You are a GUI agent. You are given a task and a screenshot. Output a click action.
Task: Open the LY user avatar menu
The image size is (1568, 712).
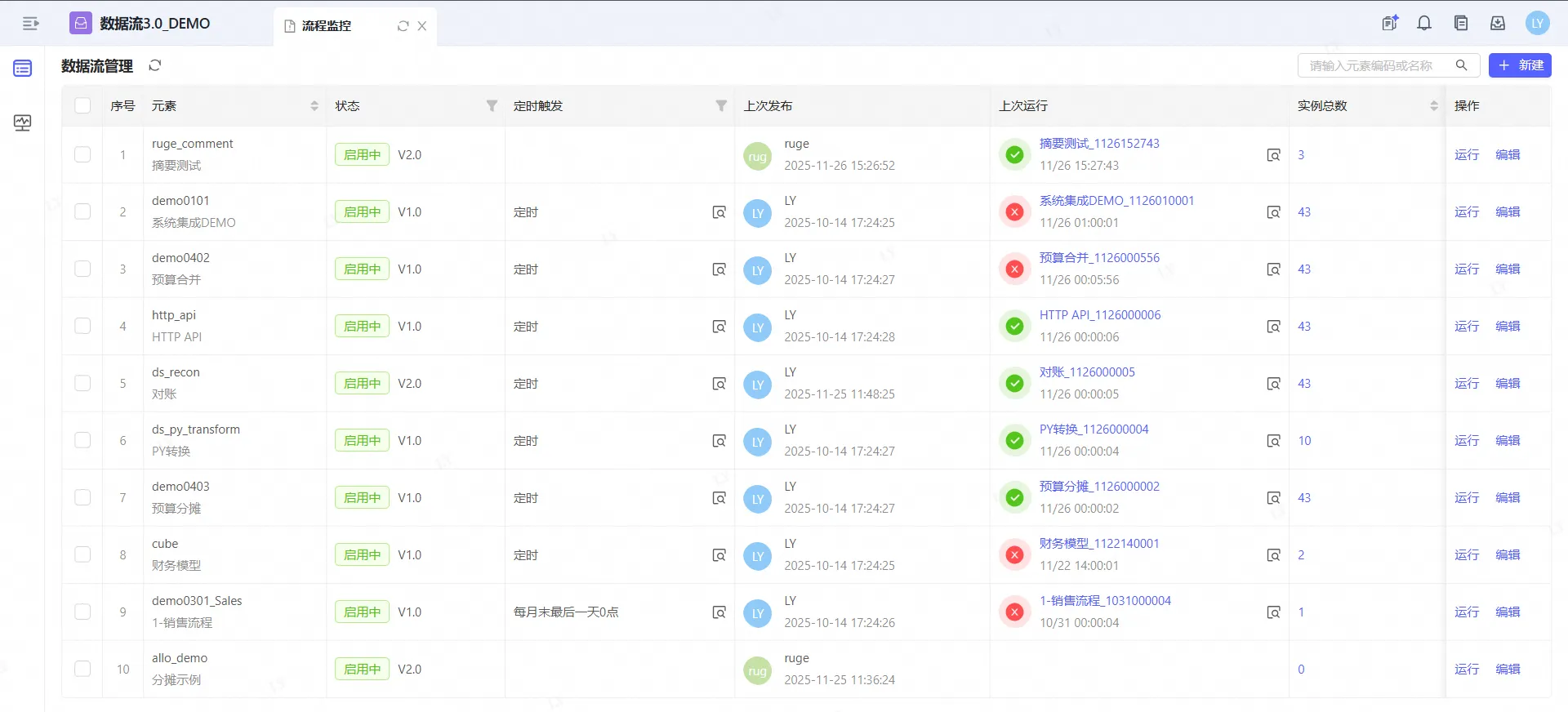(x=1537, y=24)
